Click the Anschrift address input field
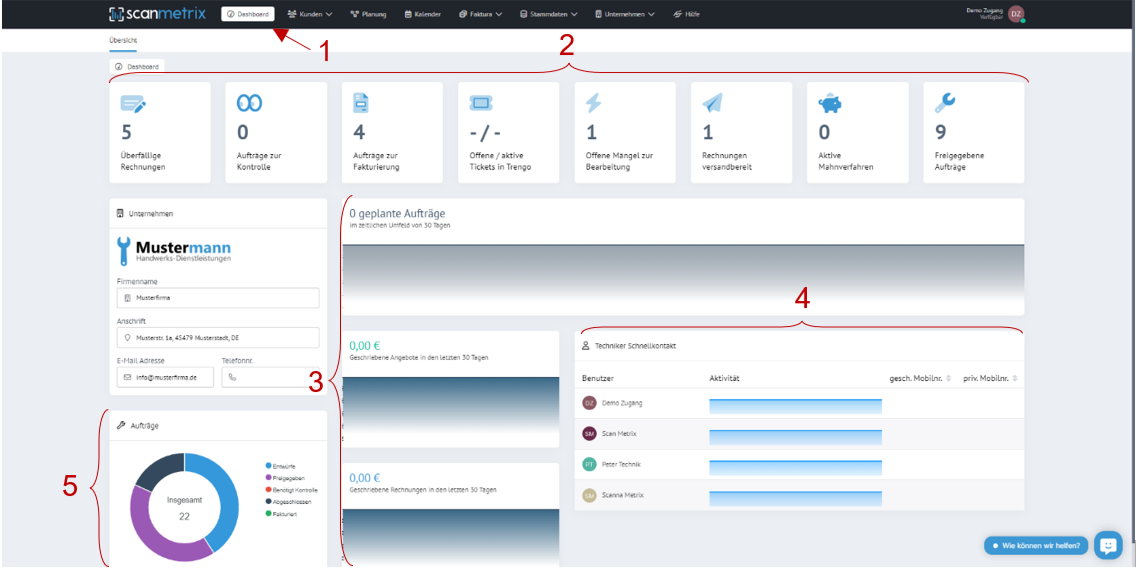The image size is (1139, 569). (218, 338)
